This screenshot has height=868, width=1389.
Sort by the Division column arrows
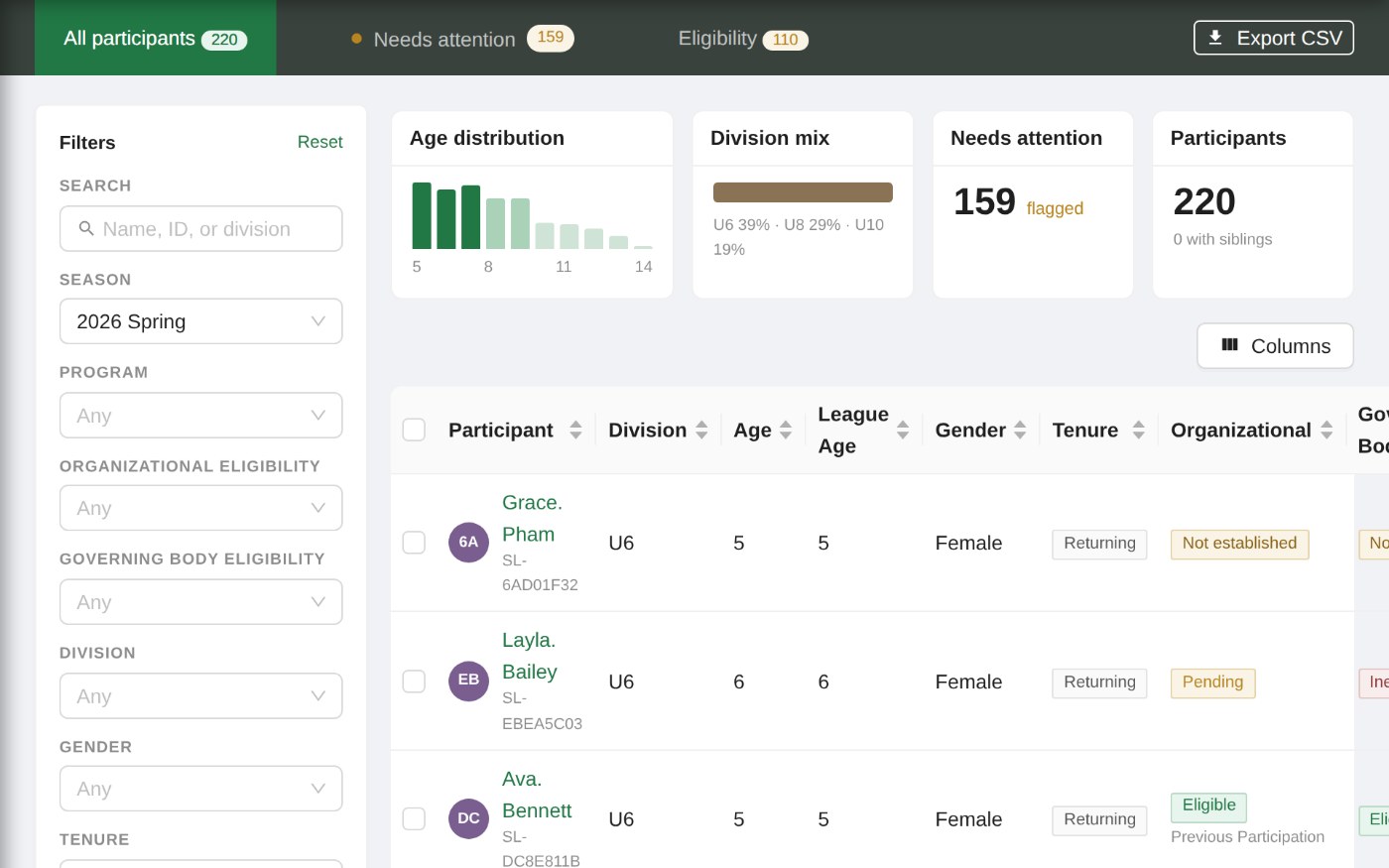pos(701,430)
